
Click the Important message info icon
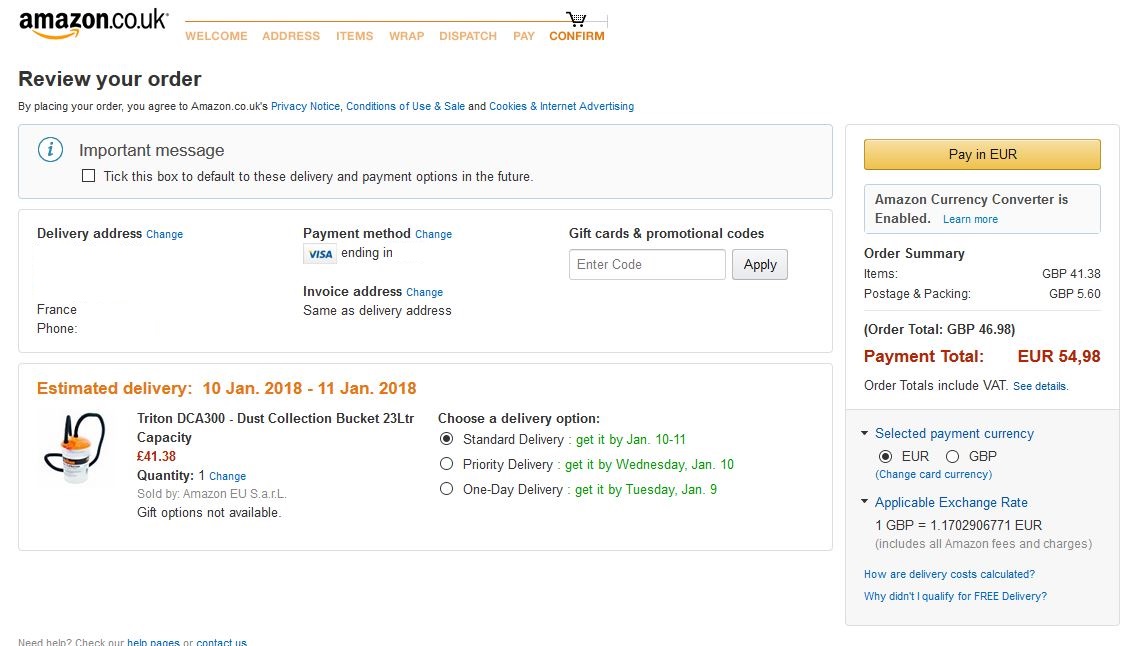(50, 150)
